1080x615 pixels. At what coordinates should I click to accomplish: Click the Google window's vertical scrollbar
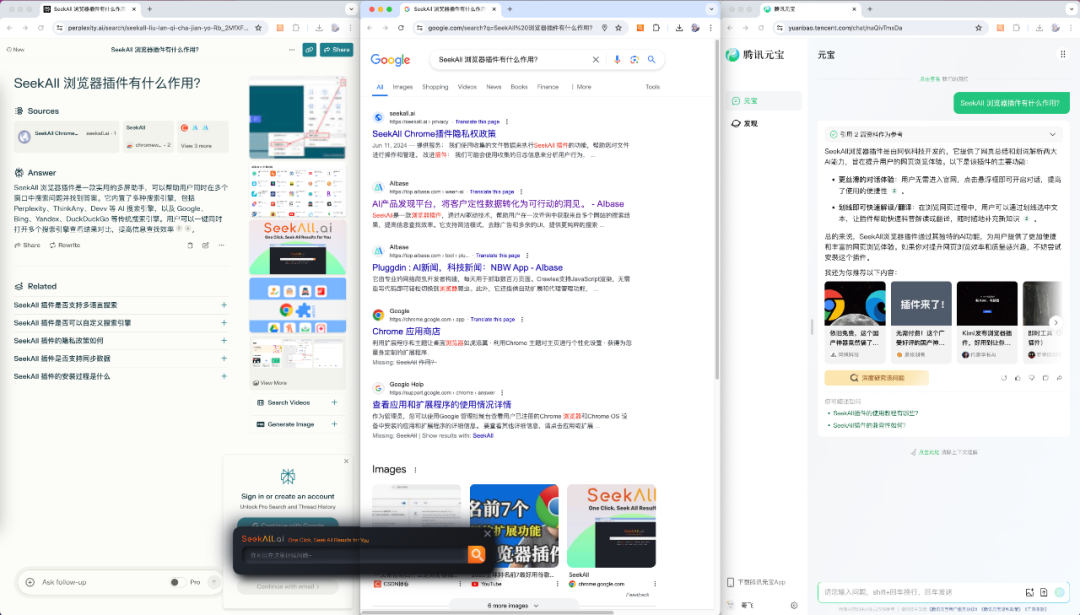716,210
